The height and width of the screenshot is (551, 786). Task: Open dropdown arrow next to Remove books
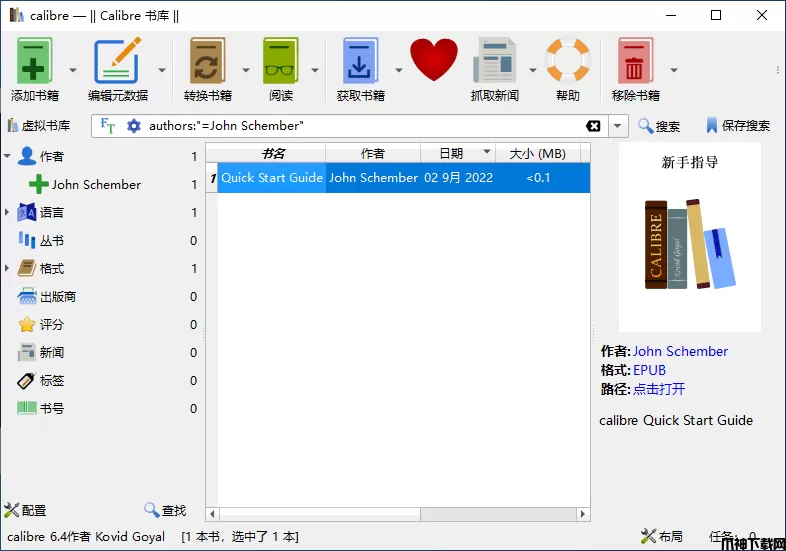674,70
